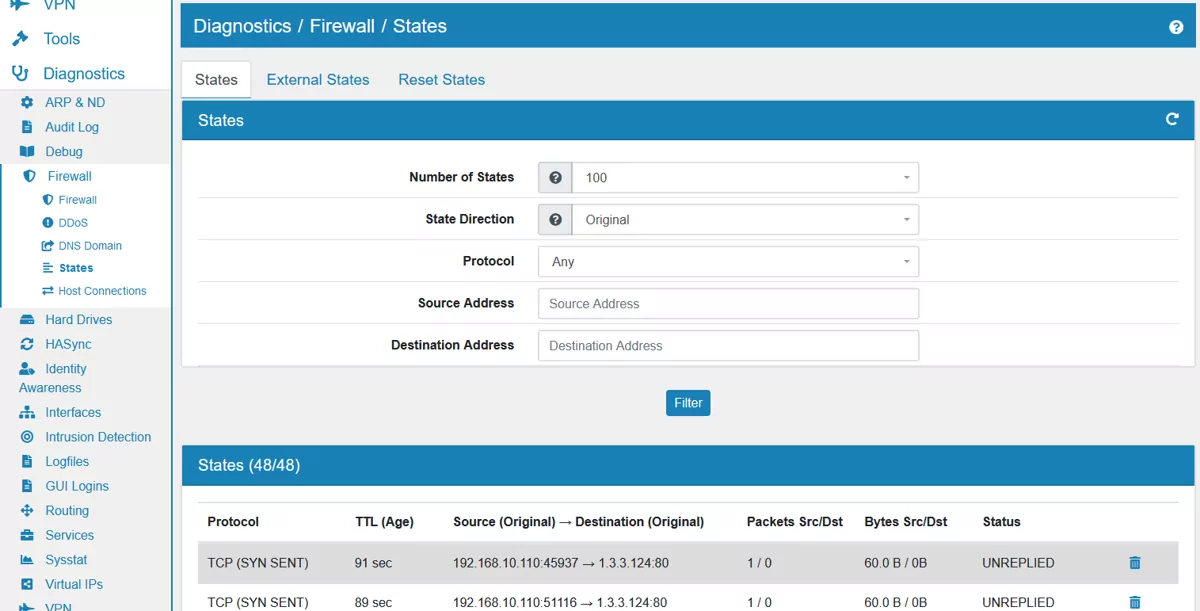Delete the 192.168.10.110:45937 state entry
Viewport: 1200px width, 611px height.
point(1134,563)
